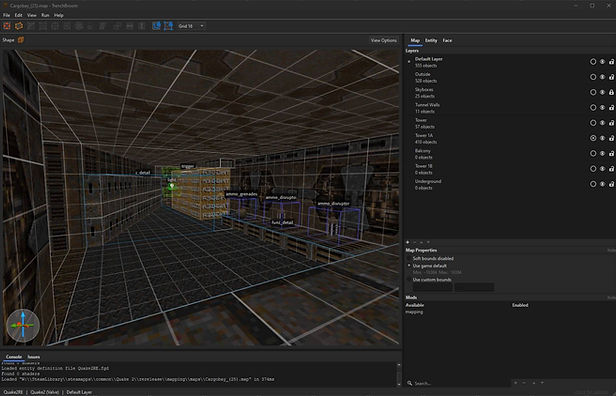Screen dimensions: 616x396
Task: Set Tower layer as active via radio
Action: [x=593, y=123]
